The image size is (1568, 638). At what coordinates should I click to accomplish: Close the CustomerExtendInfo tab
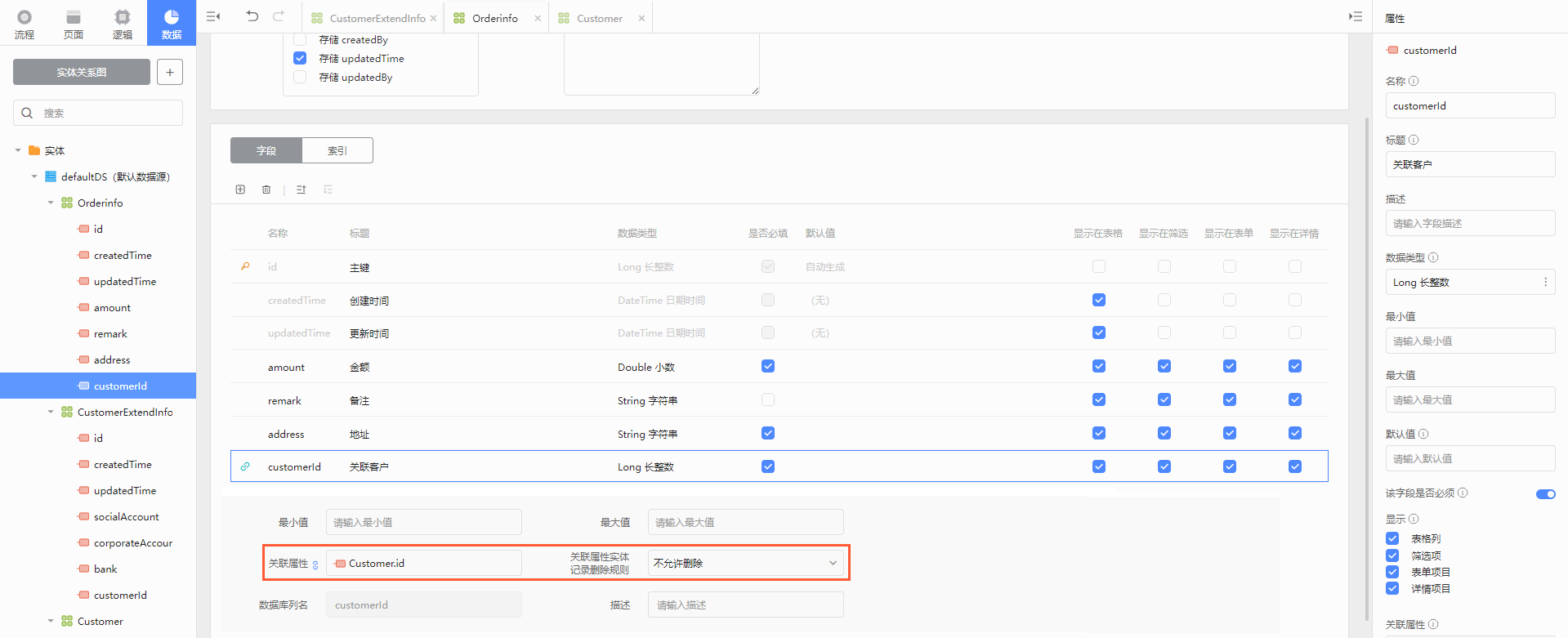[x=434, y=18]
